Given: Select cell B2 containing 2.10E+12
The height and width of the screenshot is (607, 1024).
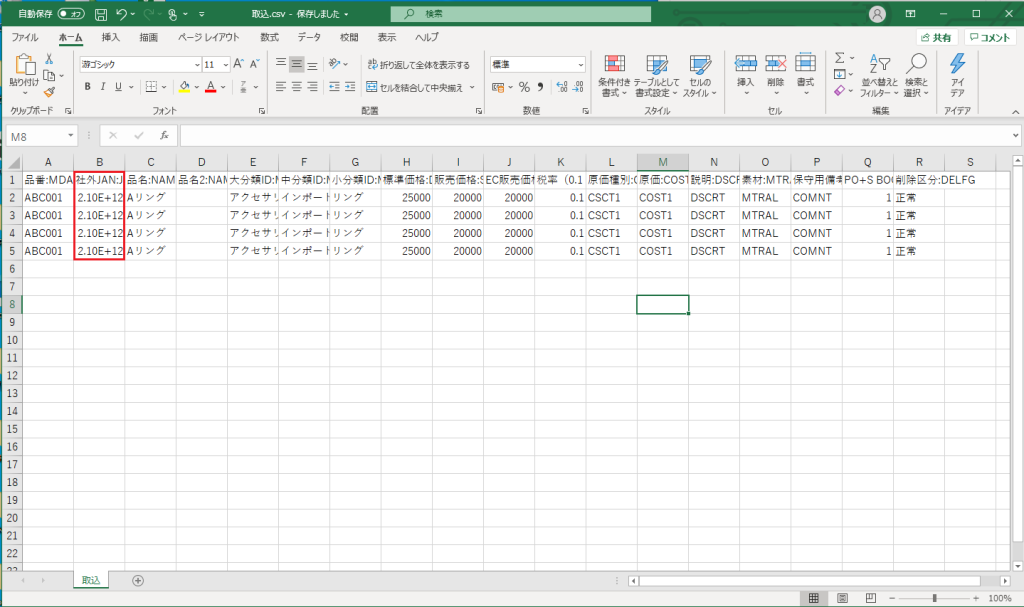Looking at the screenshot, I should click(x=99, y=197).
